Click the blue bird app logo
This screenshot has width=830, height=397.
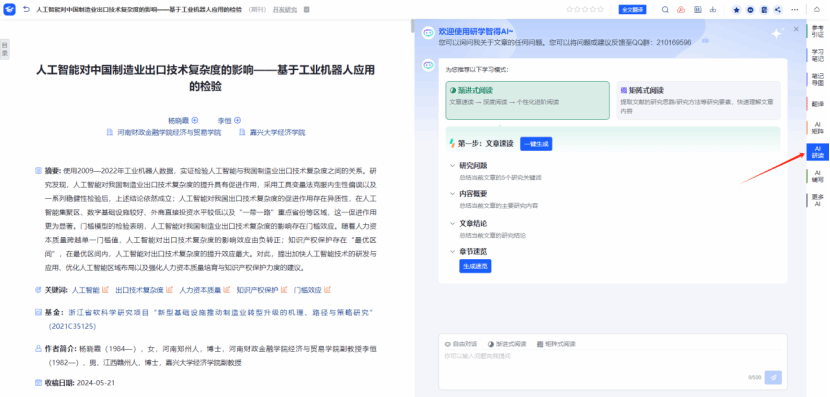[x=10, y=10]
